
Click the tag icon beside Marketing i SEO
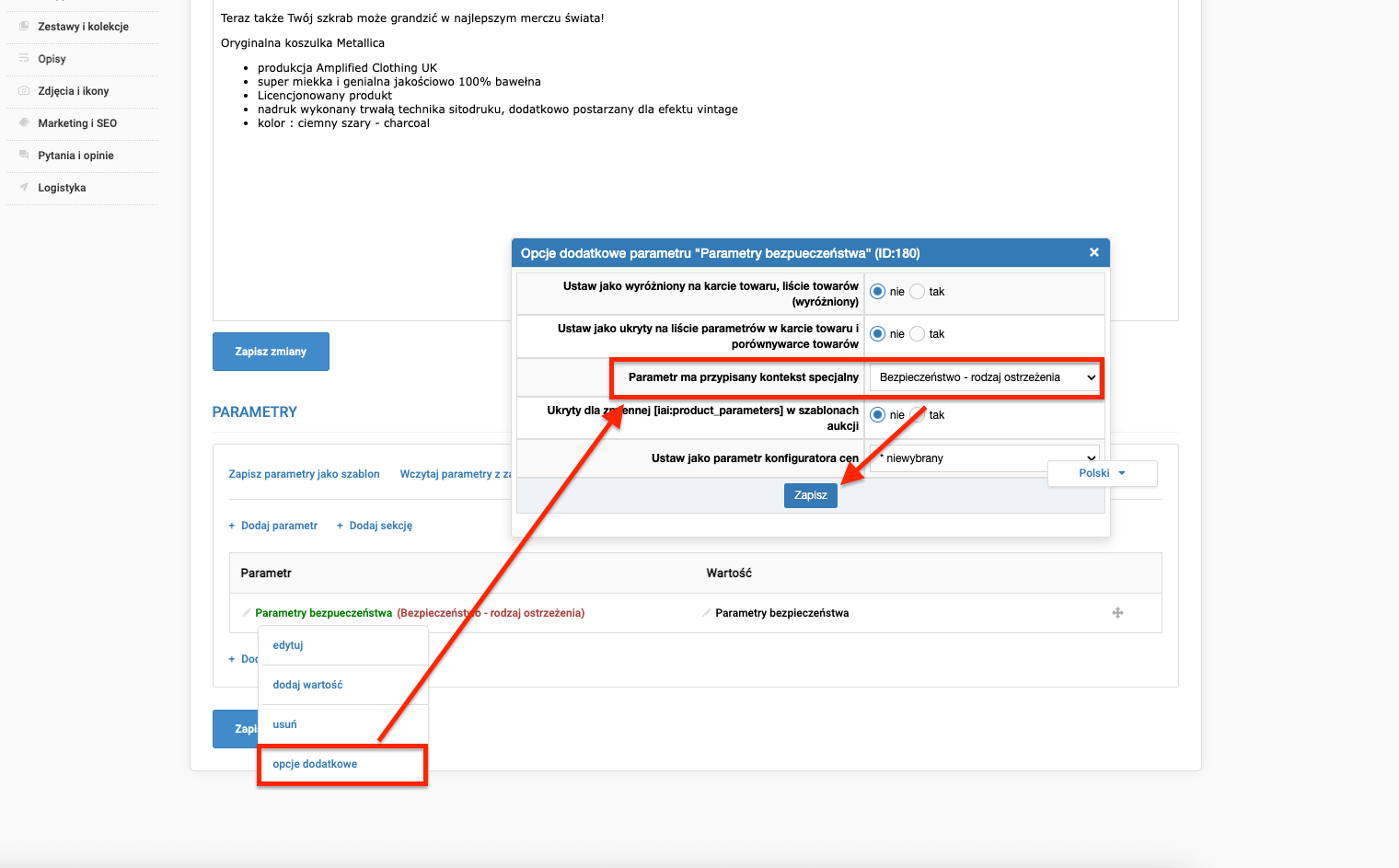click(x=24, y=122)
